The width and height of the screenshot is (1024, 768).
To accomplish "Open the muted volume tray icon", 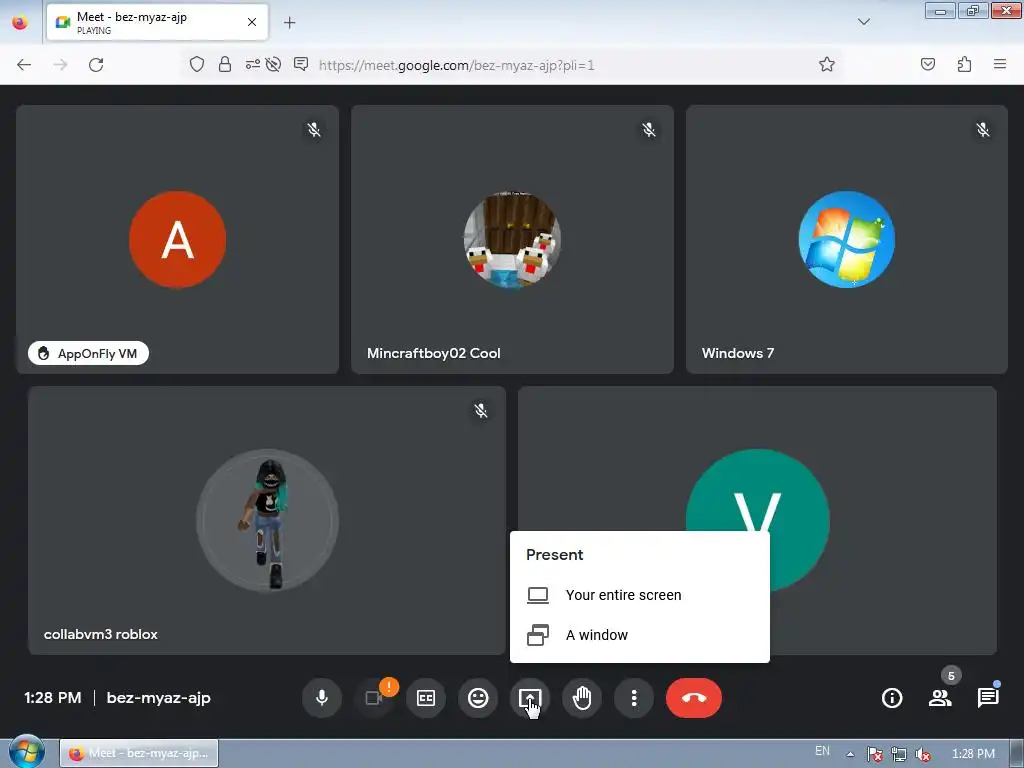I will (x=923, y=754).
